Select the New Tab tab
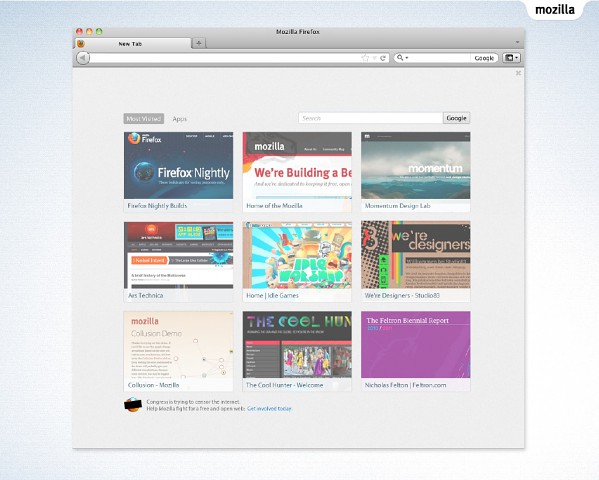This screenshot has height=480, width=599. (x=132, y=44)
